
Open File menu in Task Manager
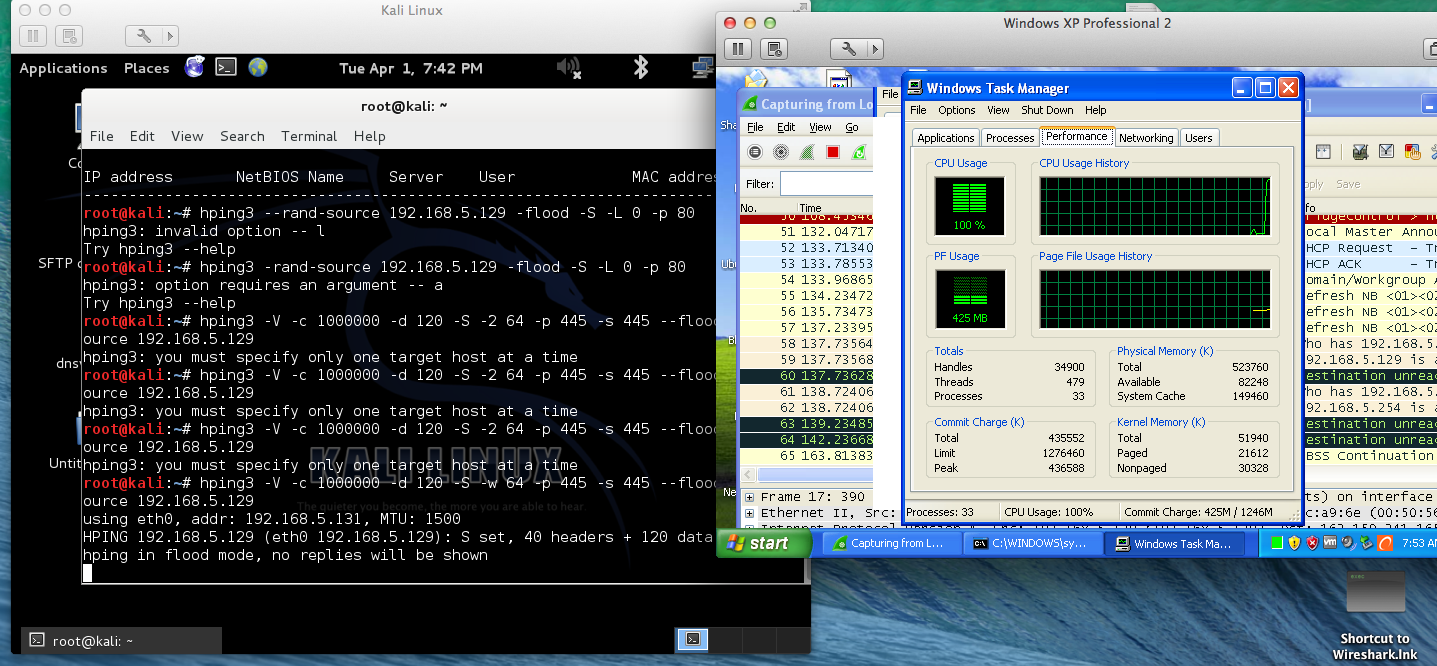tap(918, 110)
